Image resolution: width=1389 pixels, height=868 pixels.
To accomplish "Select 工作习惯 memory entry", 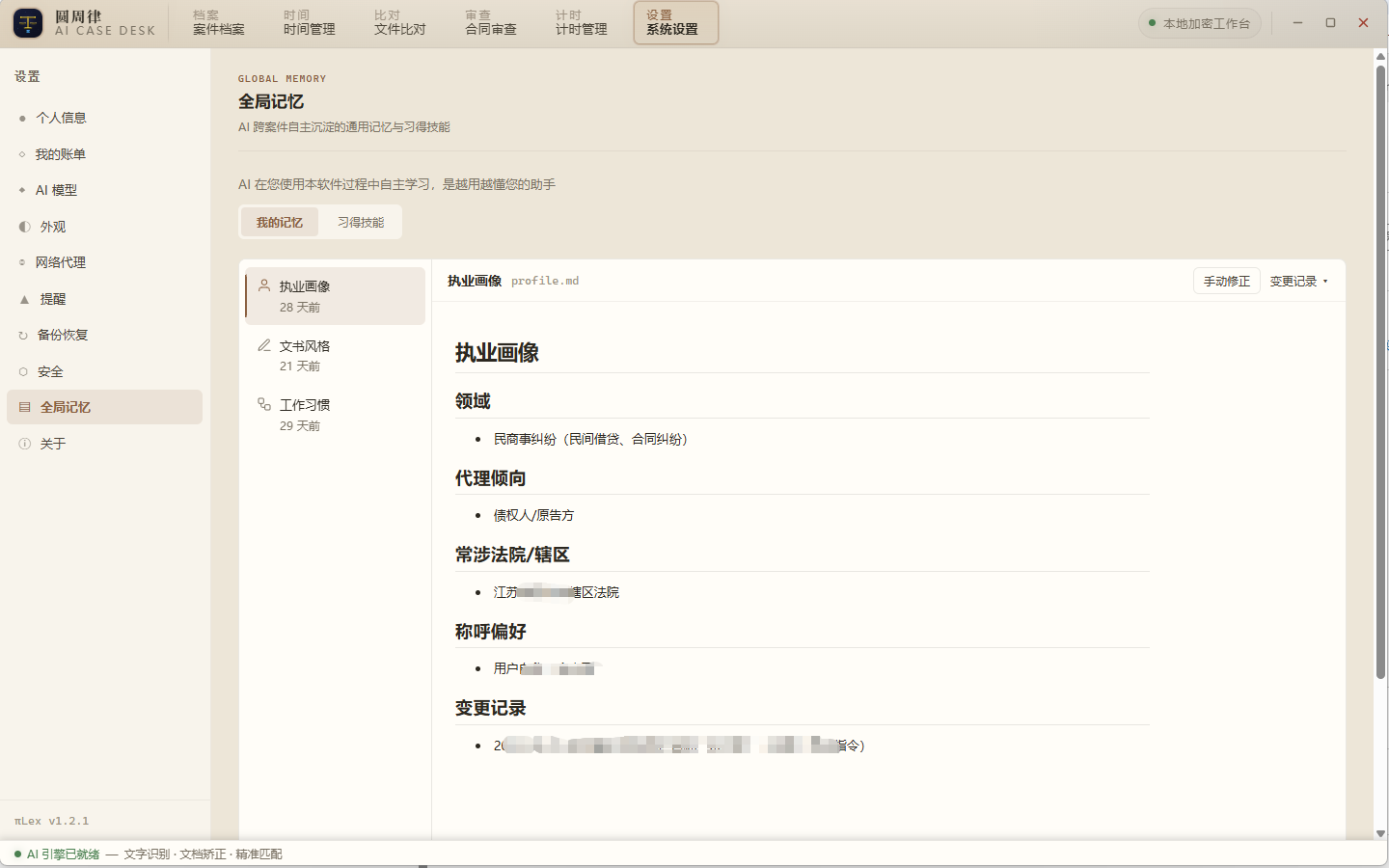I will click(x=335, y=415).
